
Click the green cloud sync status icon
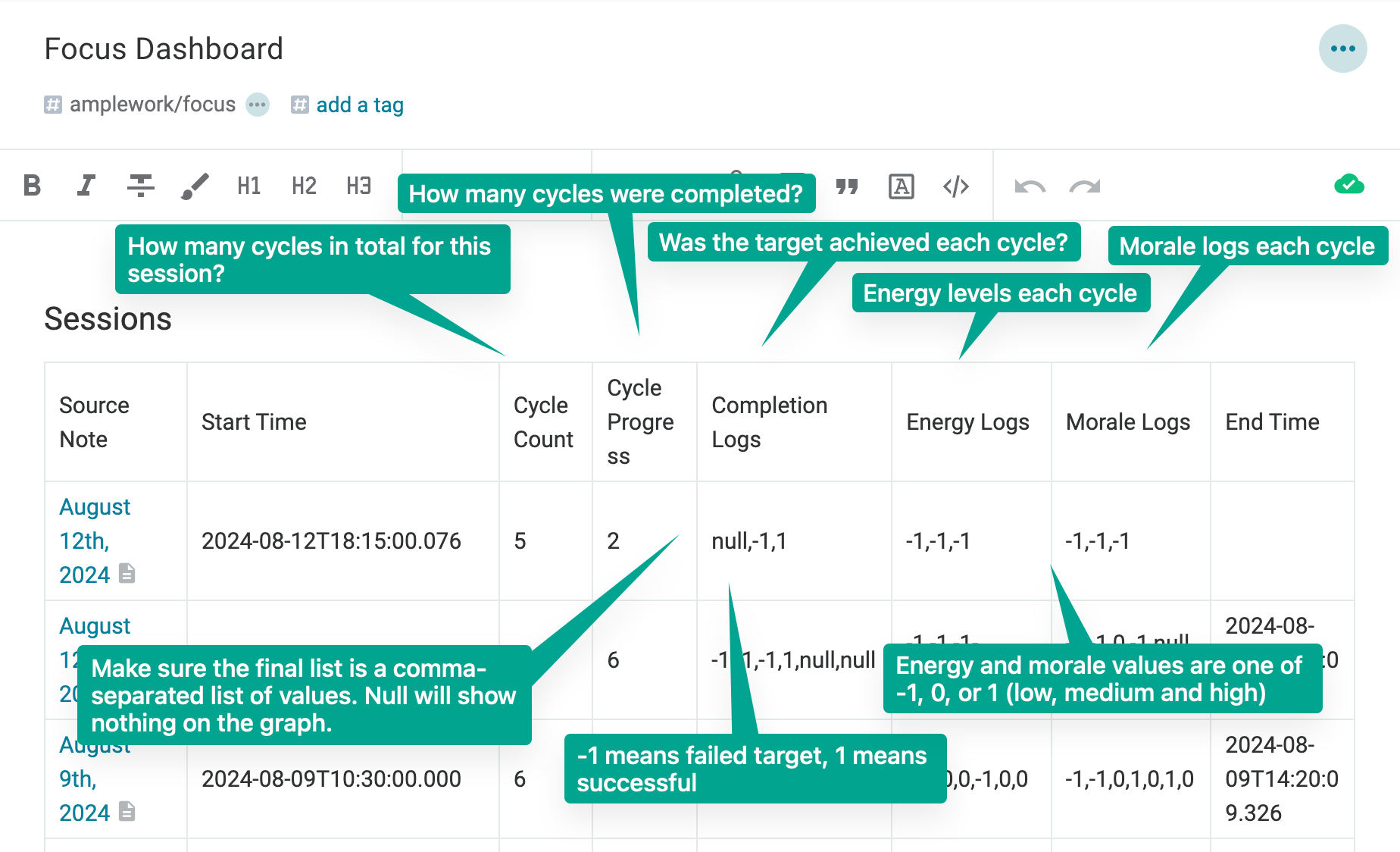coord(1348,185)
